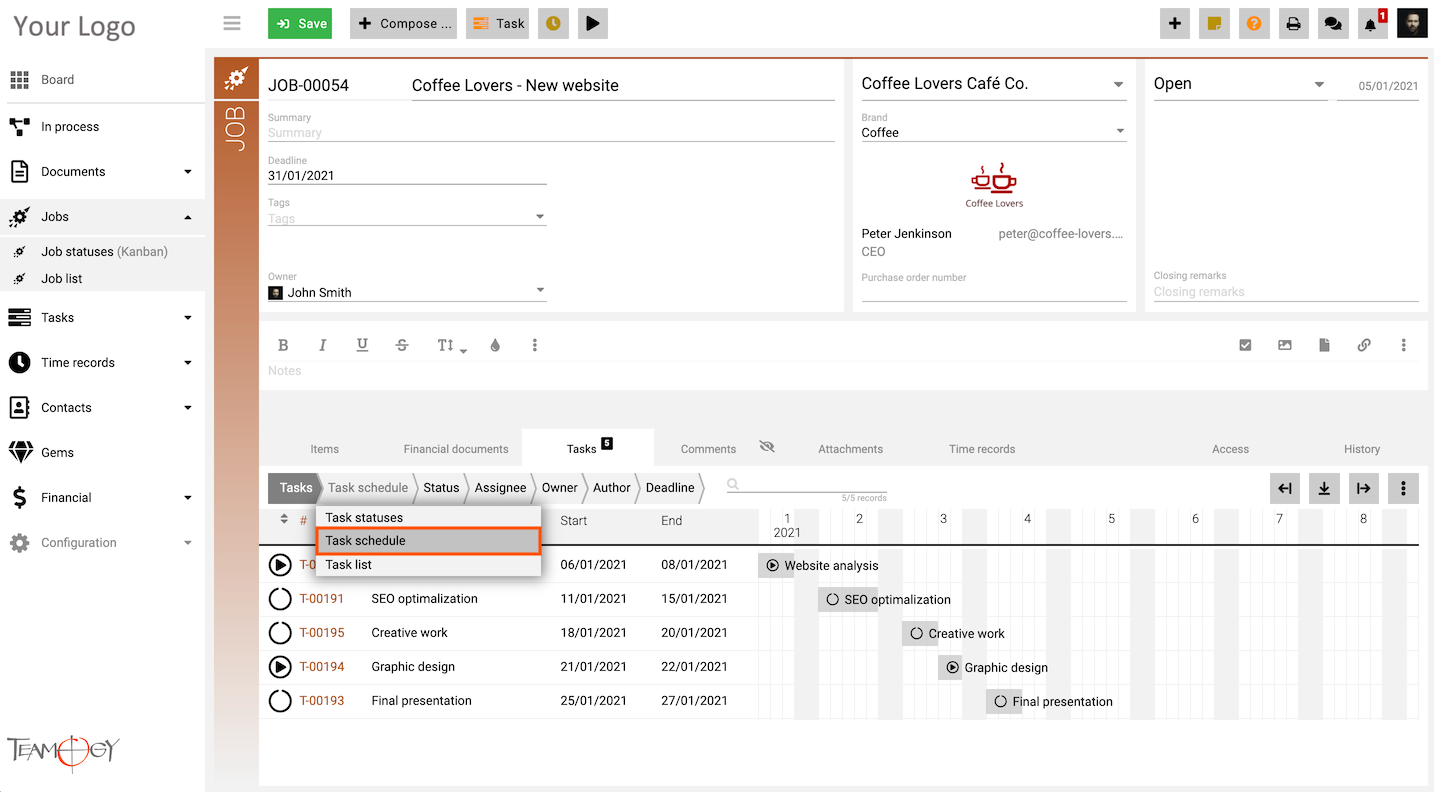Image resolution: width=1434 pixels, height=792 pixels.
Task: Open the orange help question icon
Action: pos(1254,23)
